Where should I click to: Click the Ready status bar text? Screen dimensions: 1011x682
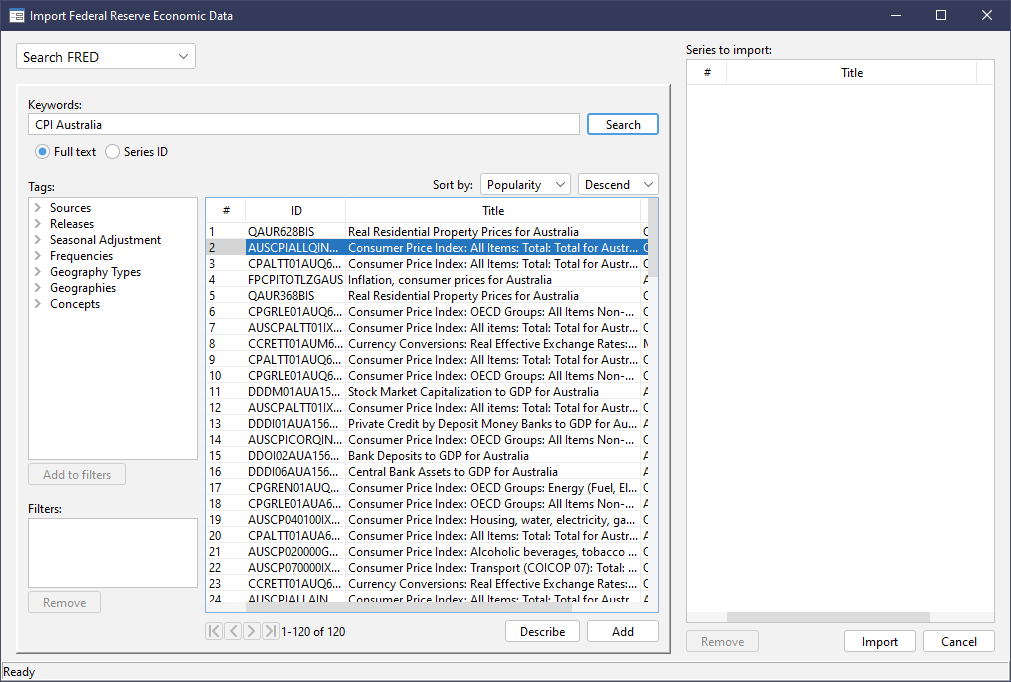click(x=19, y=672)
